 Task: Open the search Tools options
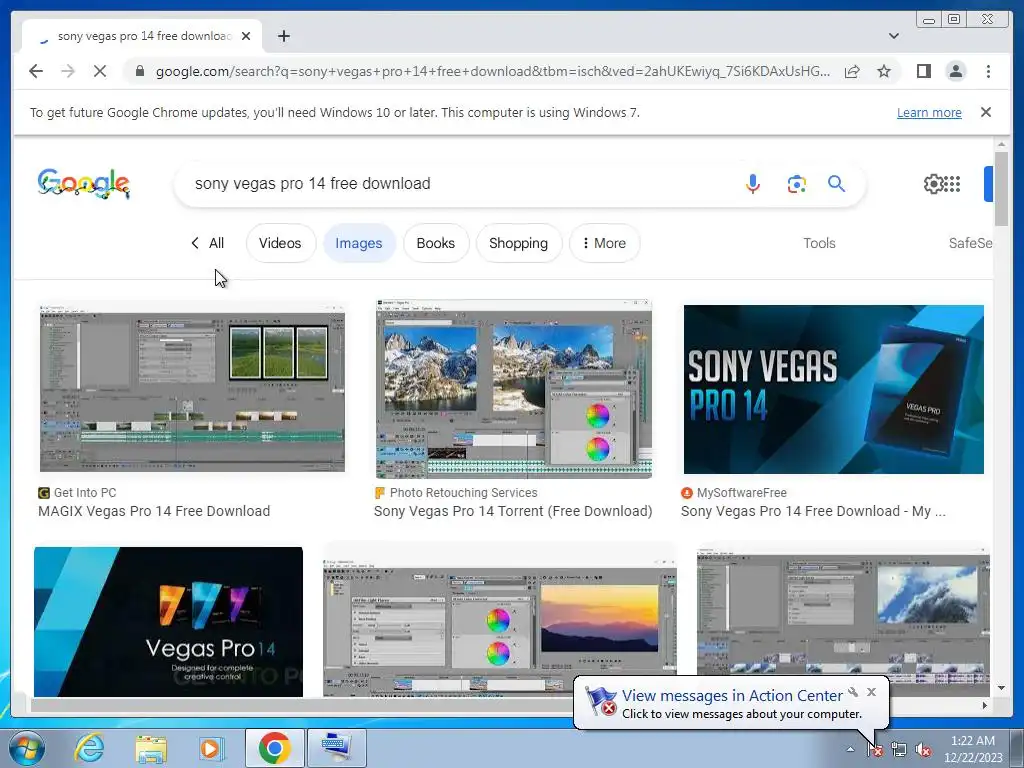[819, 243]
